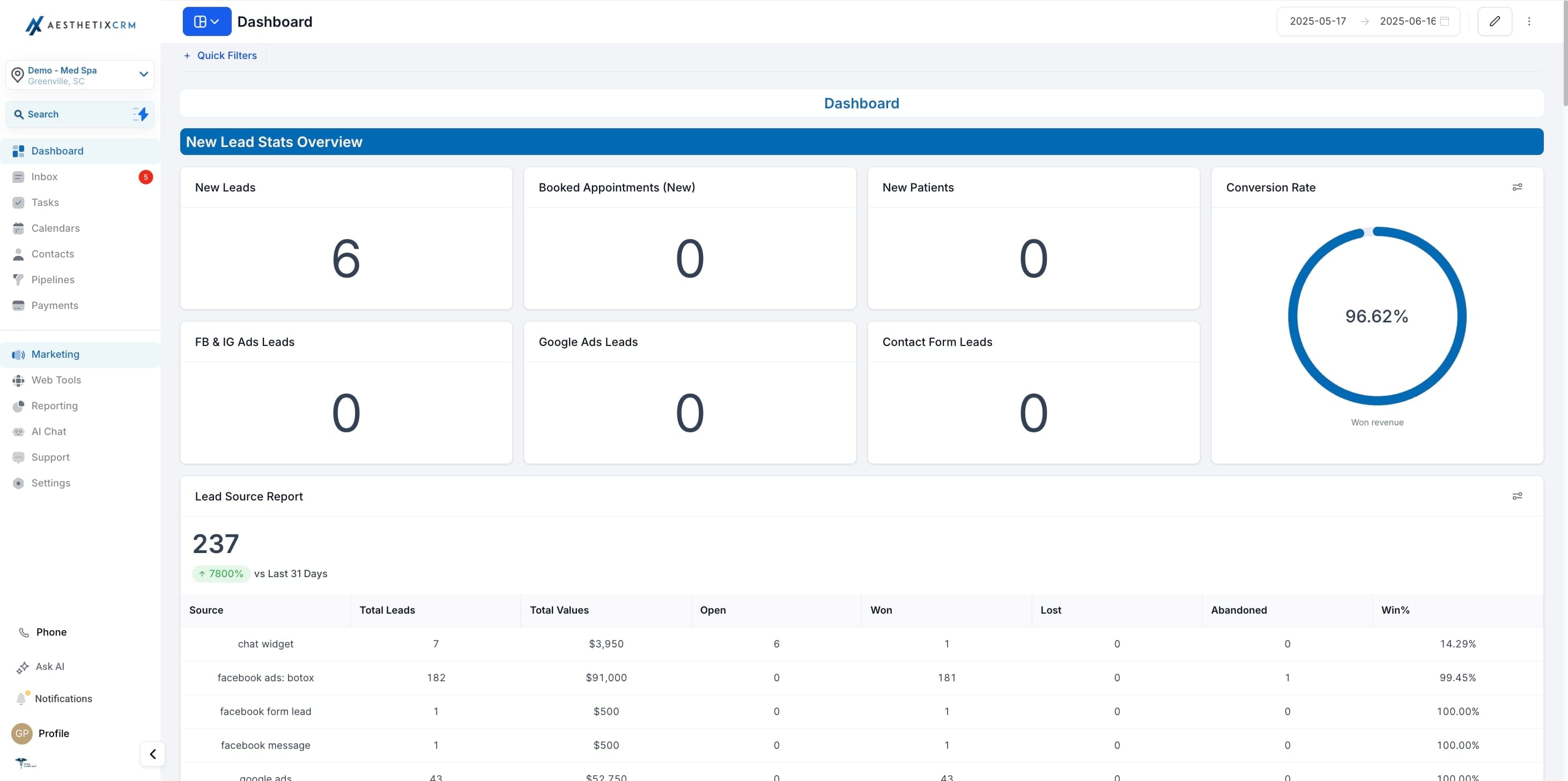This screenshot has width=1568, height=781.
Task: Collapse the sidebar with the chevron button
Action: pyautogui.click(x=153, y=754)
